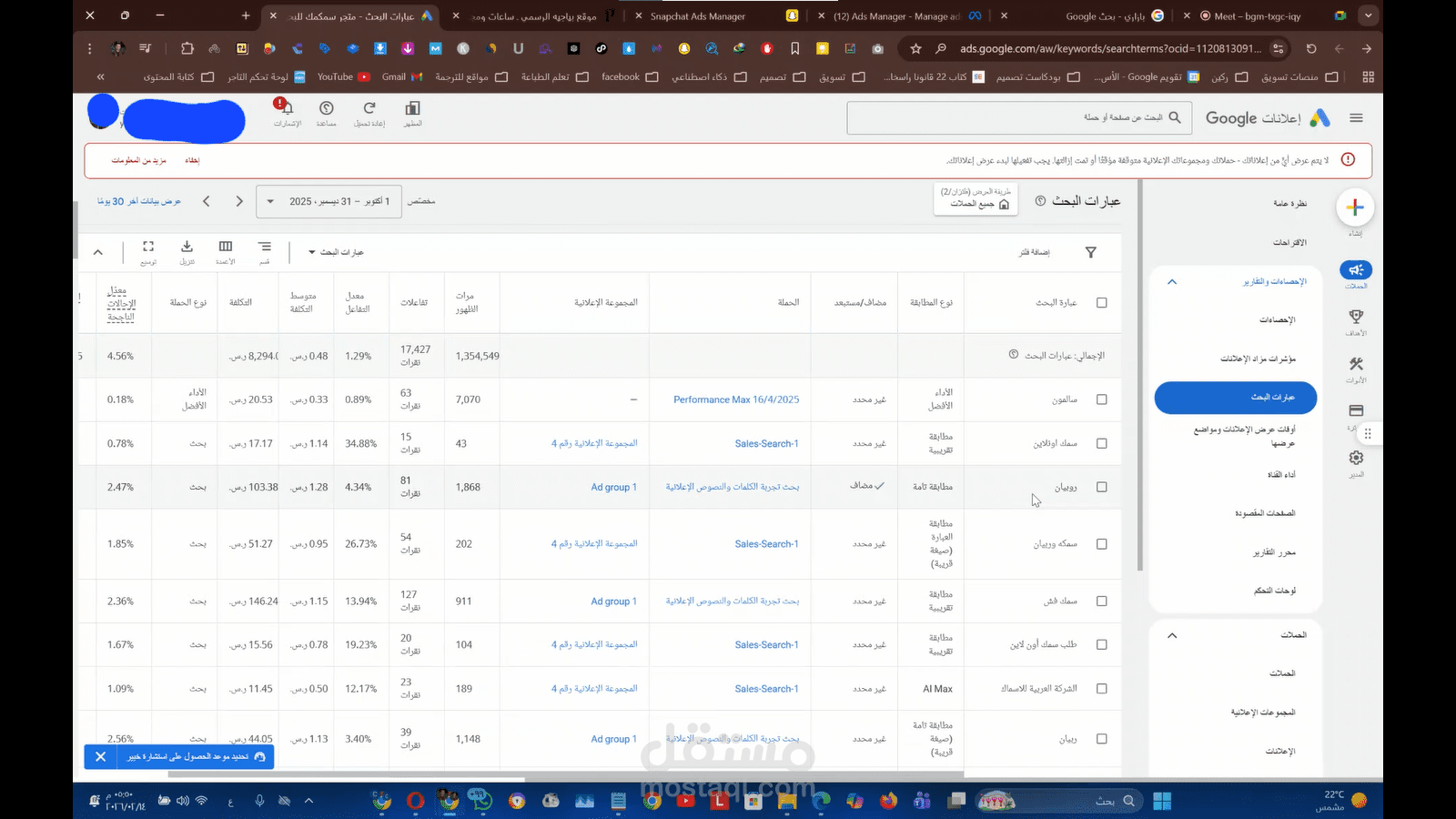Open the عبارات البحث column dropdown arrow
Screen dimensions: 1456x819
[313, 252]
